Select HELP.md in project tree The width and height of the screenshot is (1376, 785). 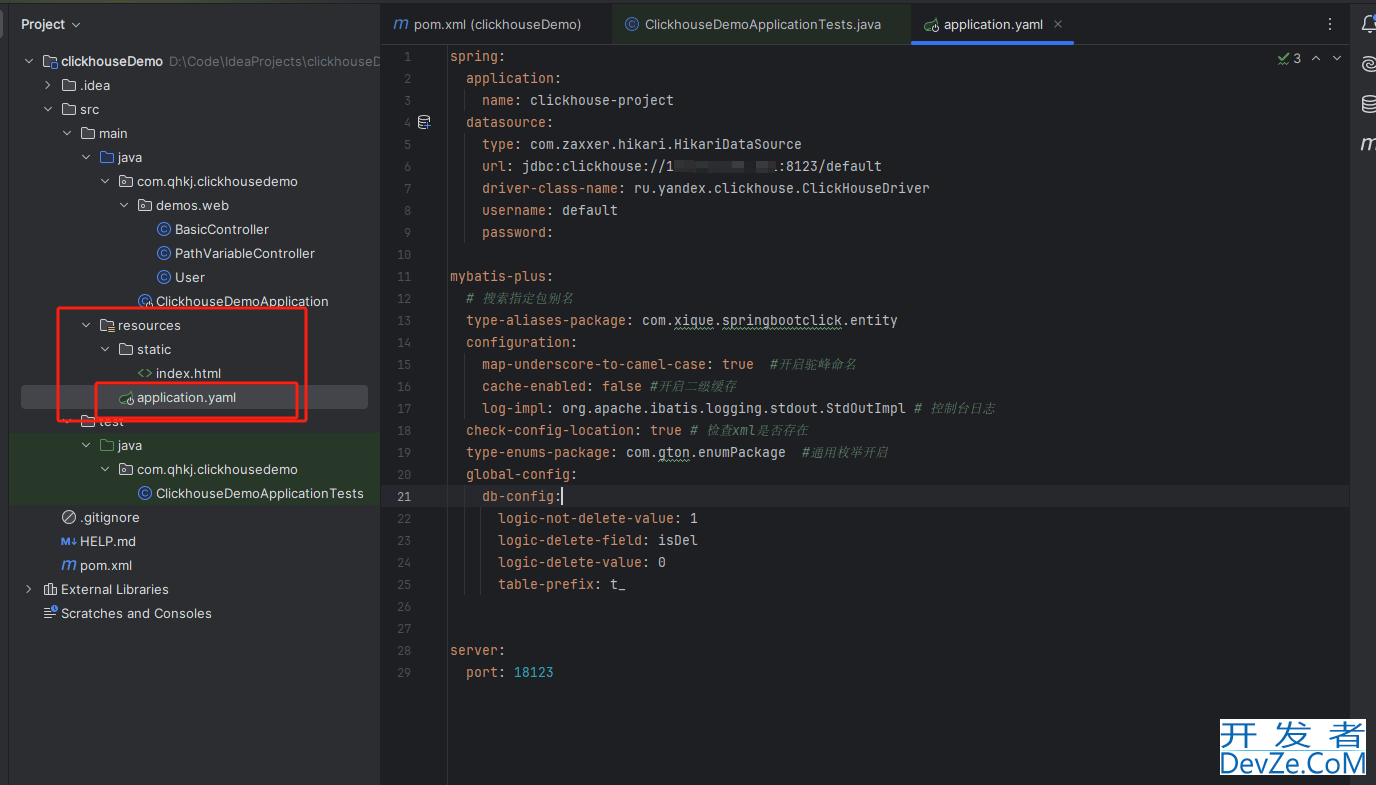tap(108, 541)
